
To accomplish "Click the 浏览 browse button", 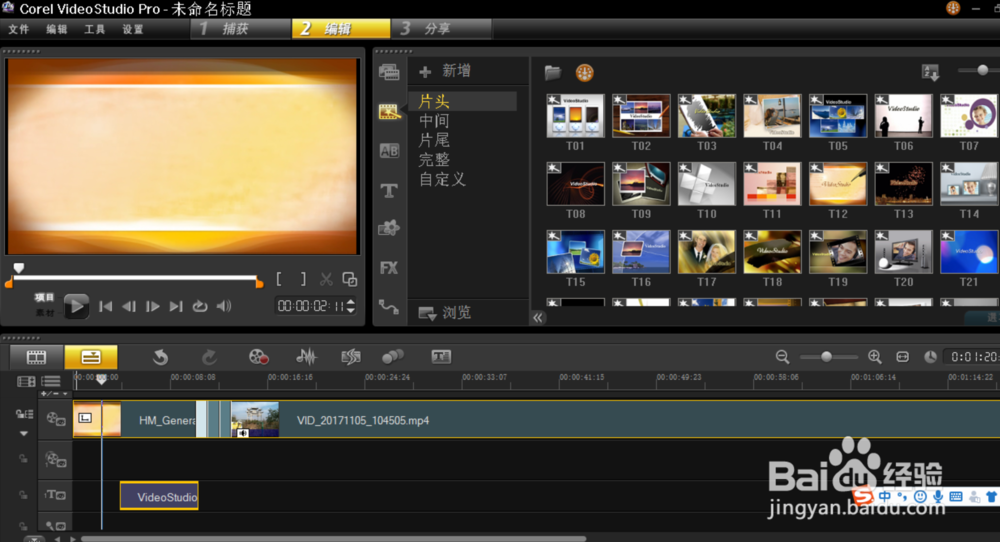I will (445, 312).
